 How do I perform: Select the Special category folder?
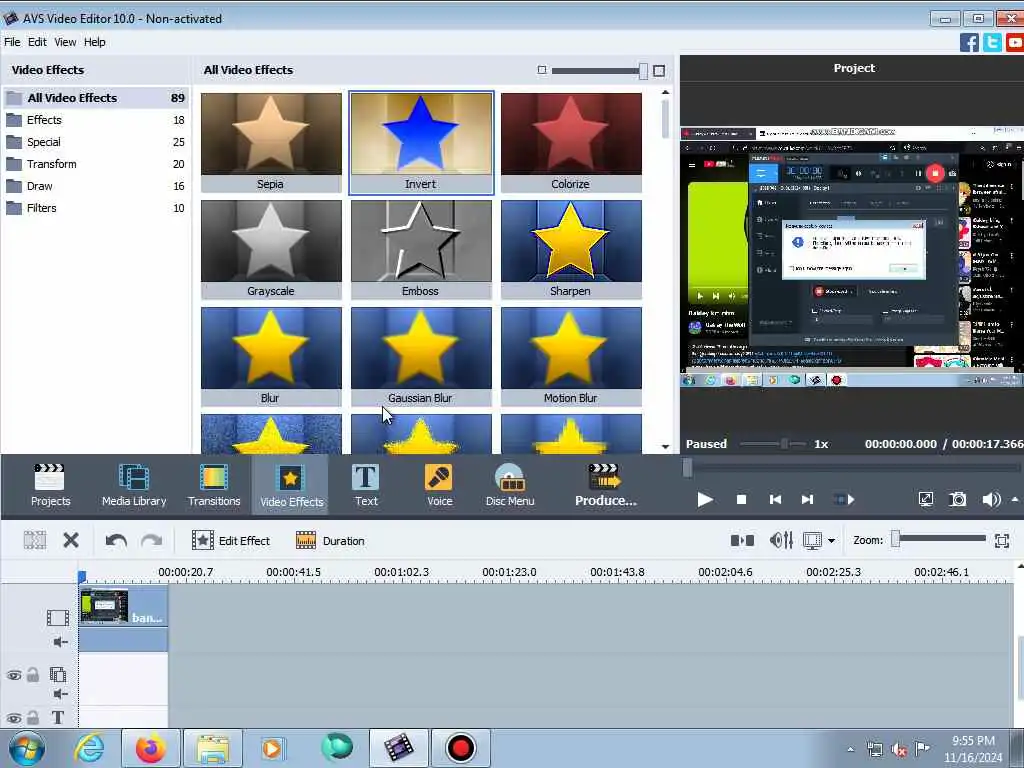pos(96,142)
